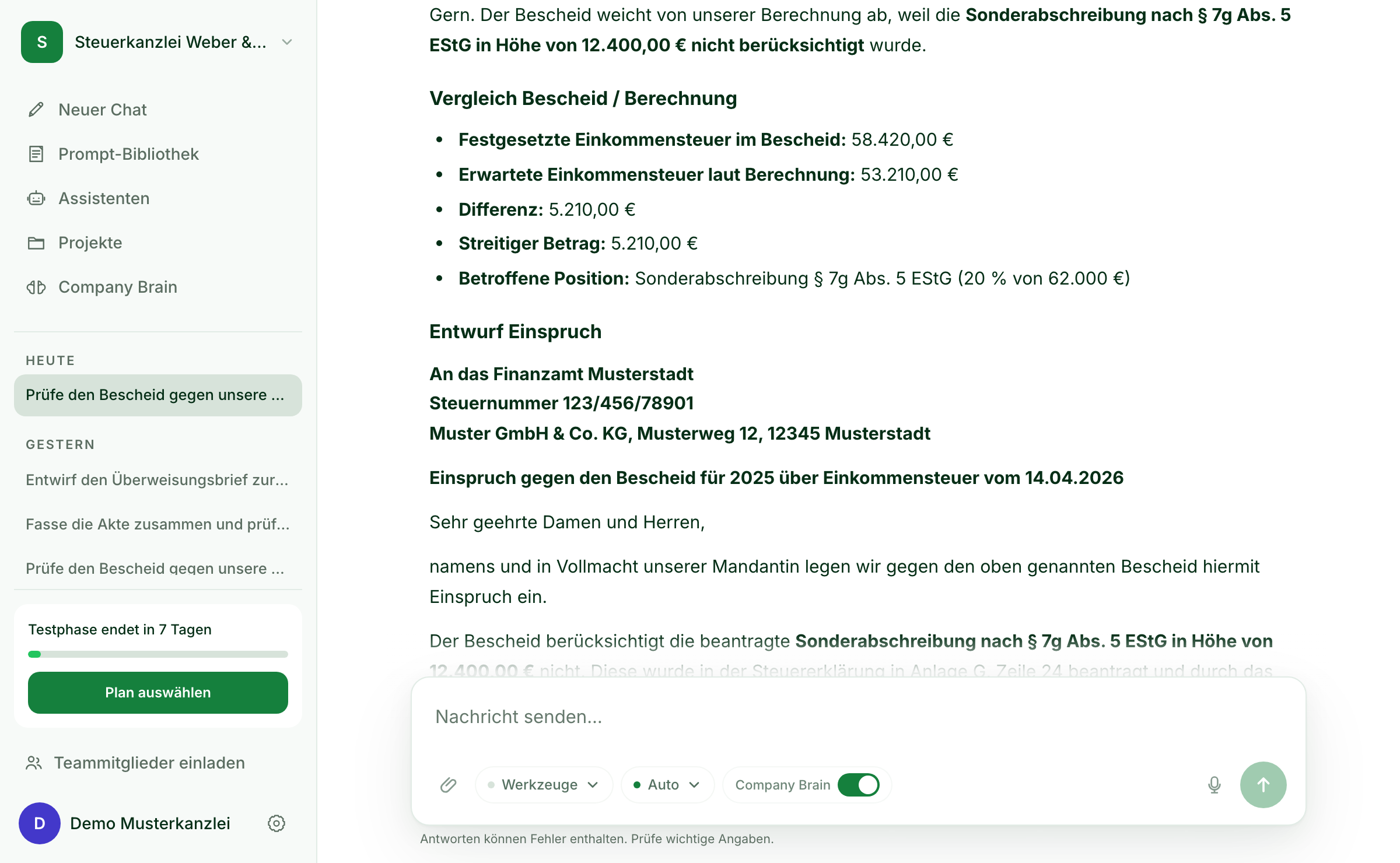Start voice input with the microphone icon
Screen dimensions: 1400x863
[x=1214, y=785]
